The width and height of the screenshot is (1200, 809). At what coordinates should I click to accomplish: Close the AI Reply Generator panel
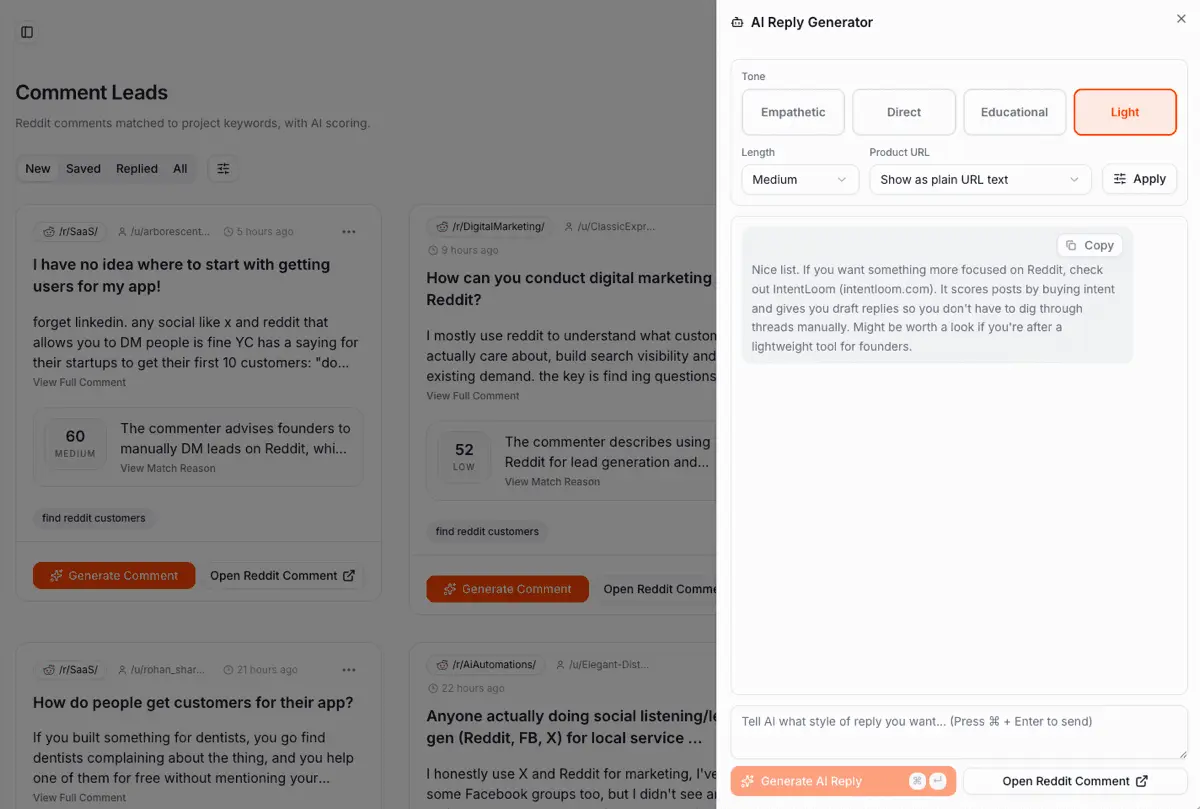point(1181,19)
